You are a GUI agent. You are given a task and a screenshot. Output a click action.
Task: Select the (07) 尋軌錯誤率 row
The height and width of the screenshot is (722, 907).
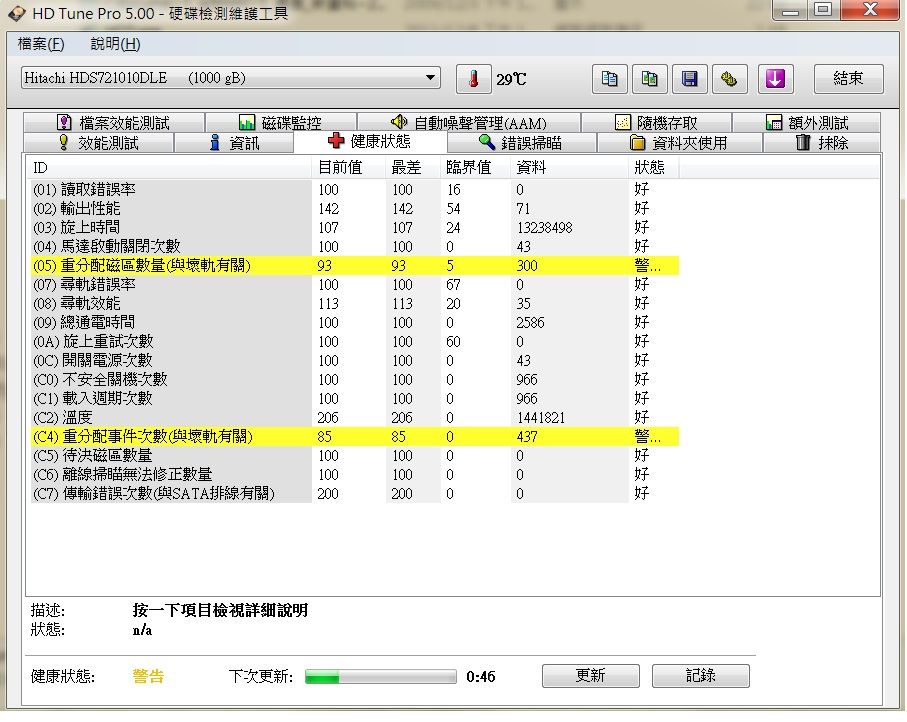tap(355, 285)
